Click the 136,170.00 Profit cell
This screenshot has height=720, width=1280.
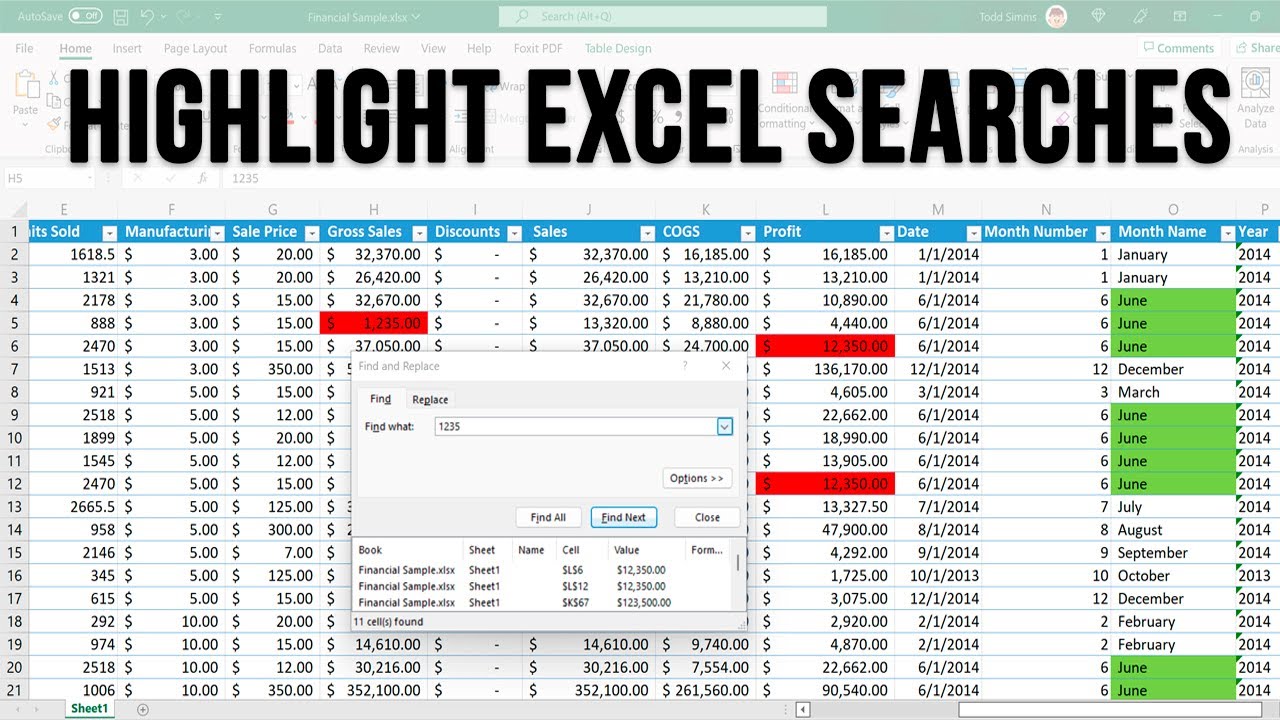(x=826, y=369)
